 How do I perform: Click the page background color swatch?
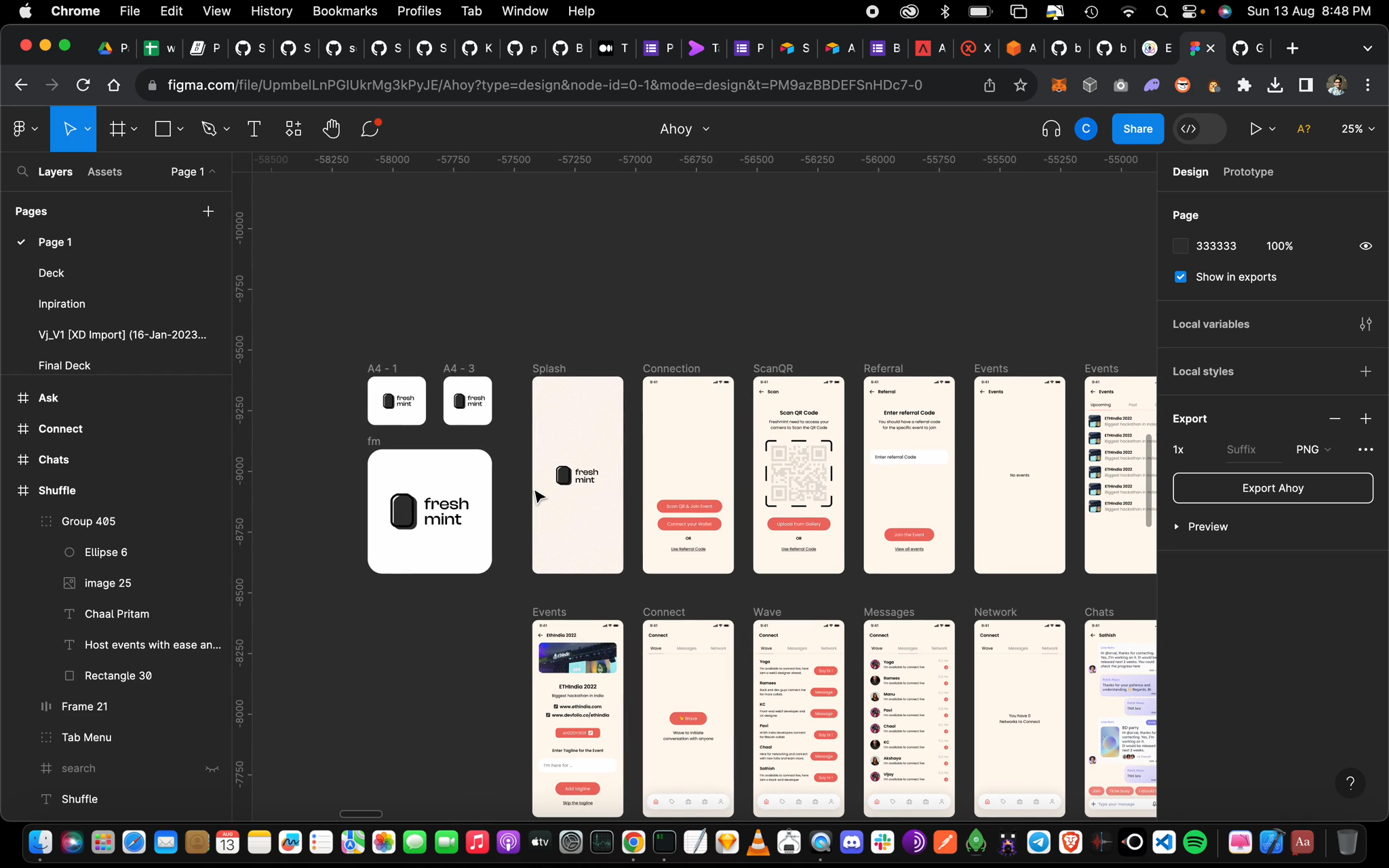click(1180, 246)
